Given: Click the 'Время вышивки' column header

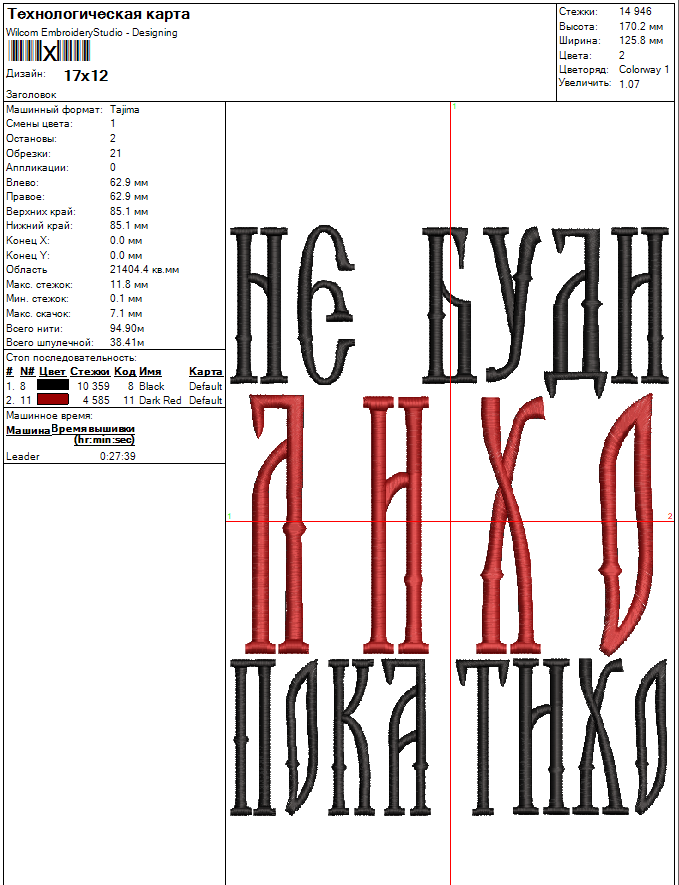Looking at the screenshot, I should [93, 428].
